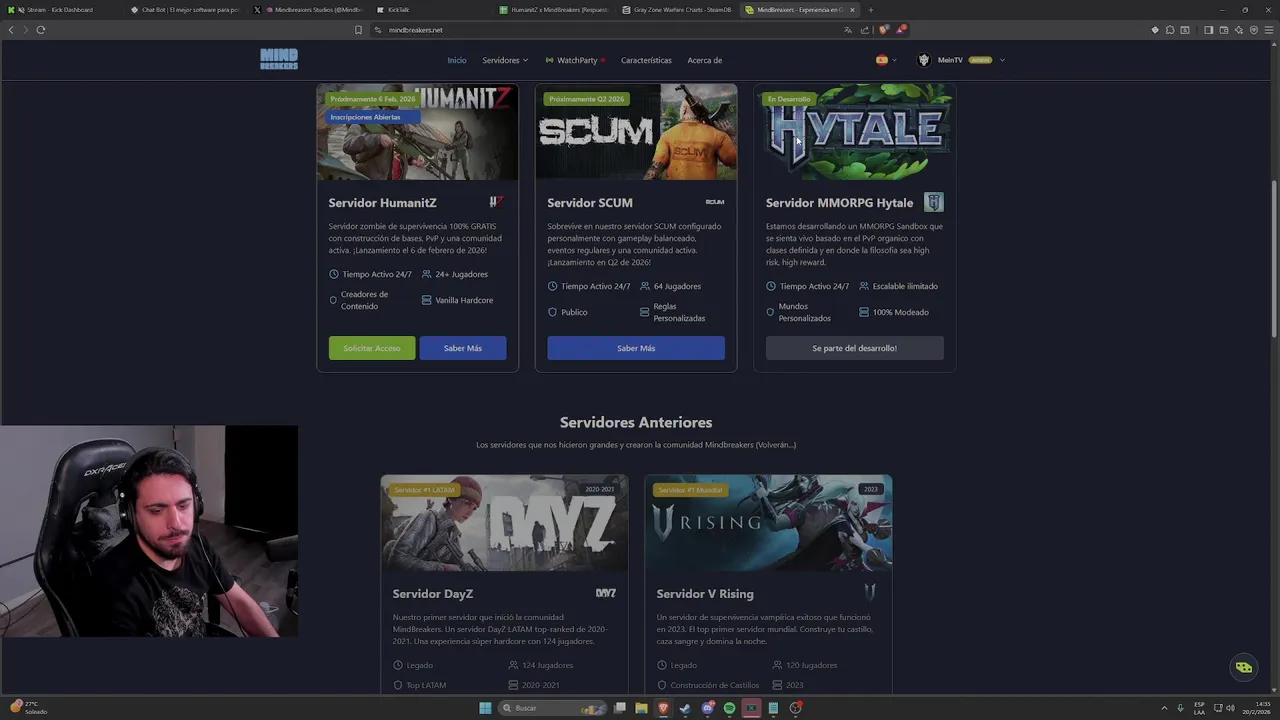Reload the mindbreakers.net page

click(x=41, y=30)
